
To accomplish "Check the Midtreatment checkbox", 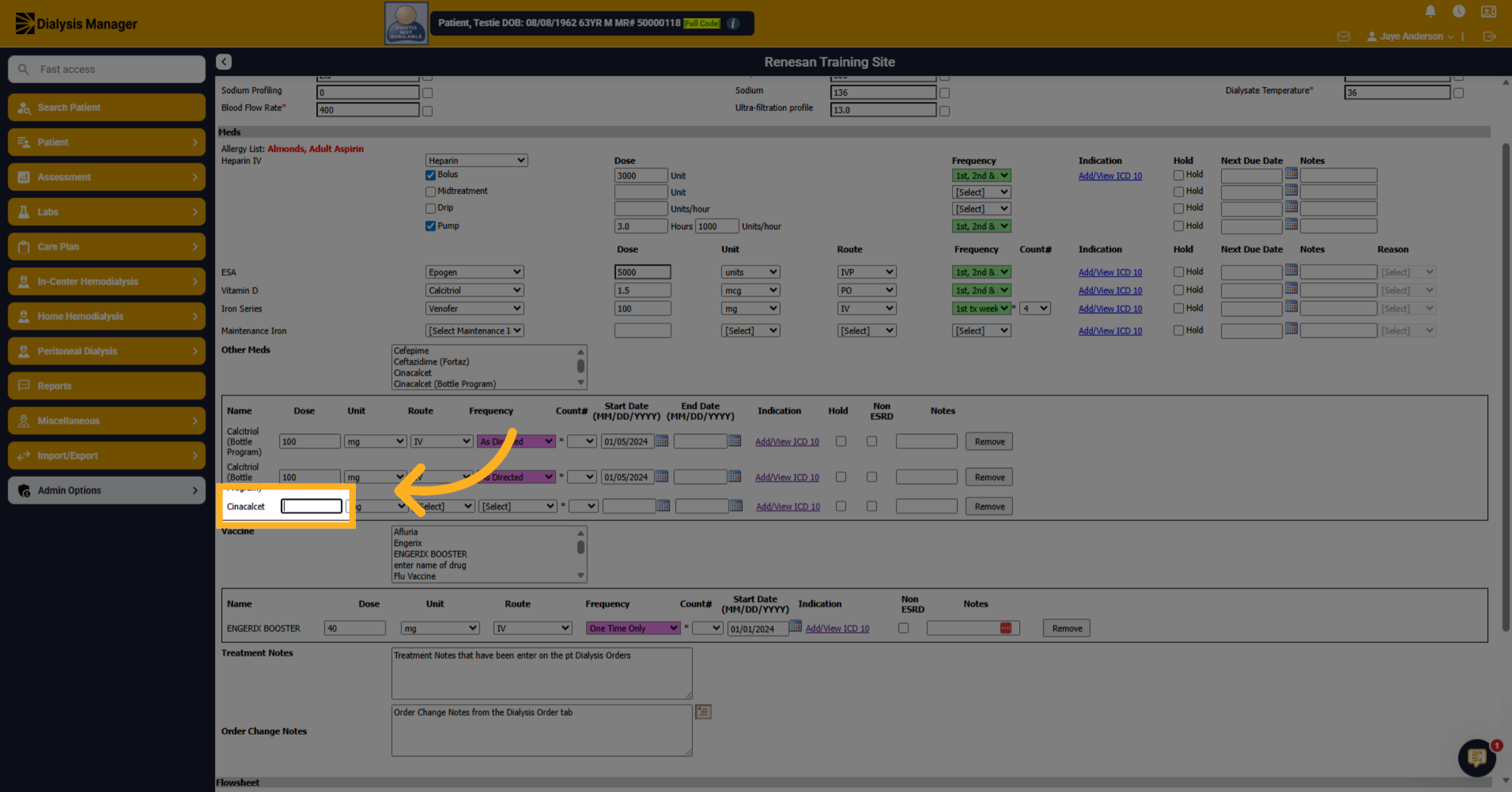I will [x=430, y=192].
